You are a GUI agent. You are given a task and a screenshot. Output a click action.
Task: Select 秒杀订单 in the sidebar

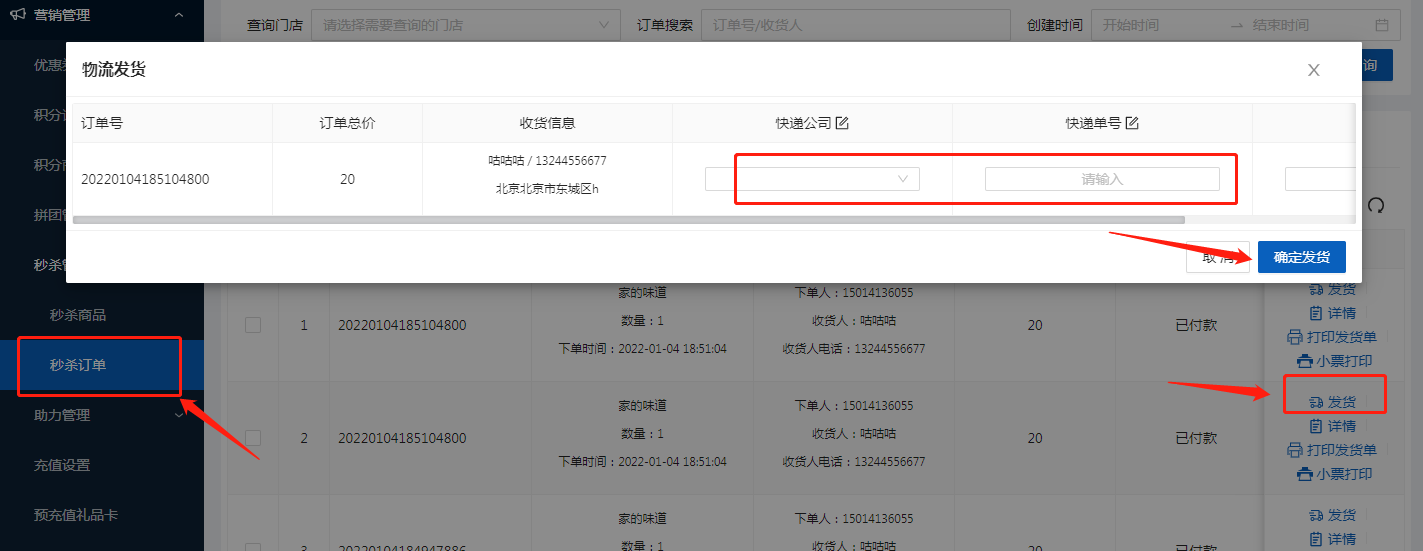(x=78, y=365)
